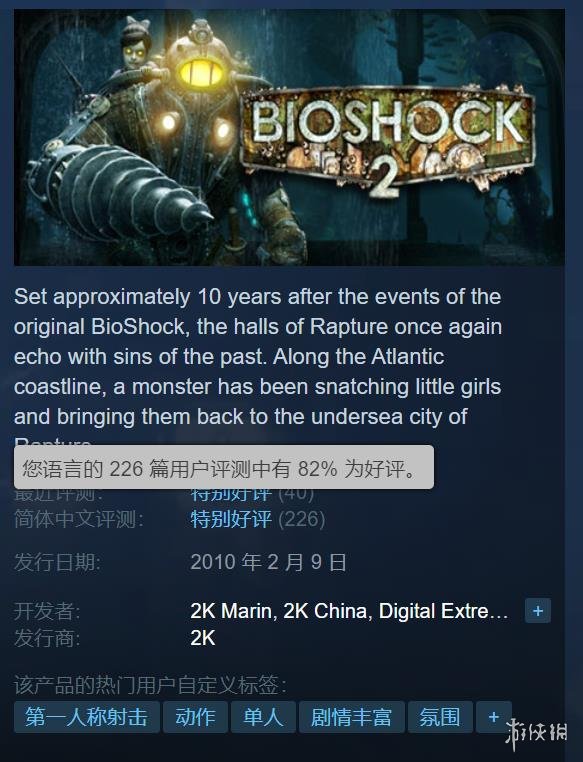The height and width of the screenshot is (762, 583).
Task: Click the review percentage tooltip
Action: click(223, 468)
